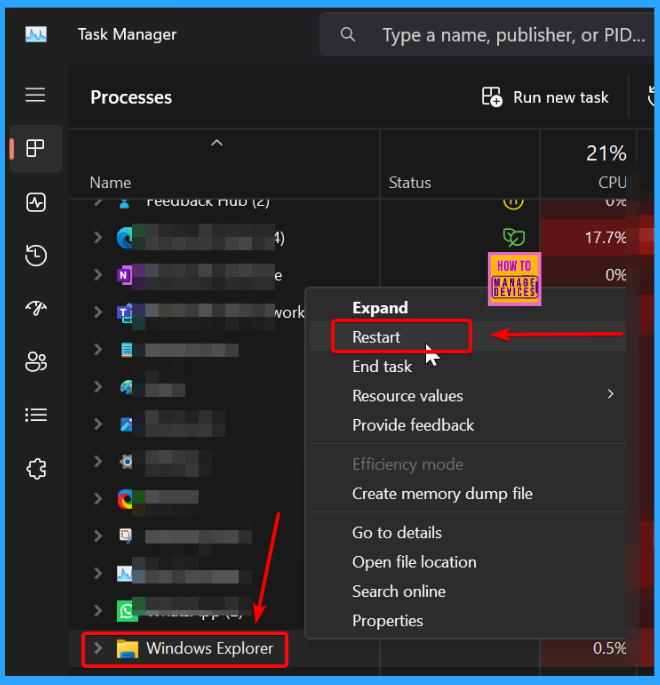Click the sort direction caret above Name
Screen dimensions: 660x685
[x=217, y=143]
